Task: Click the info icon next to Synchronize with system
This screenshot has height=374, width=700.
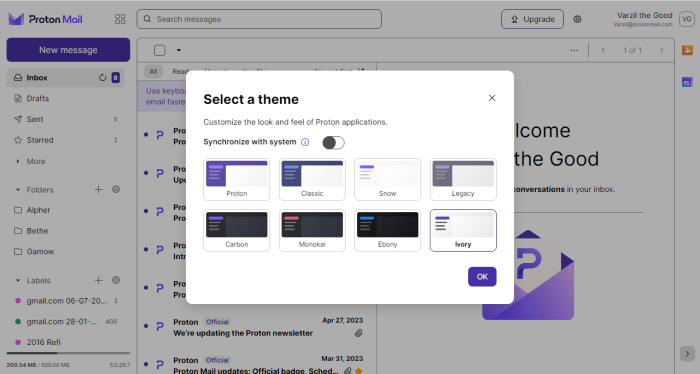Action: pos(305,142)
